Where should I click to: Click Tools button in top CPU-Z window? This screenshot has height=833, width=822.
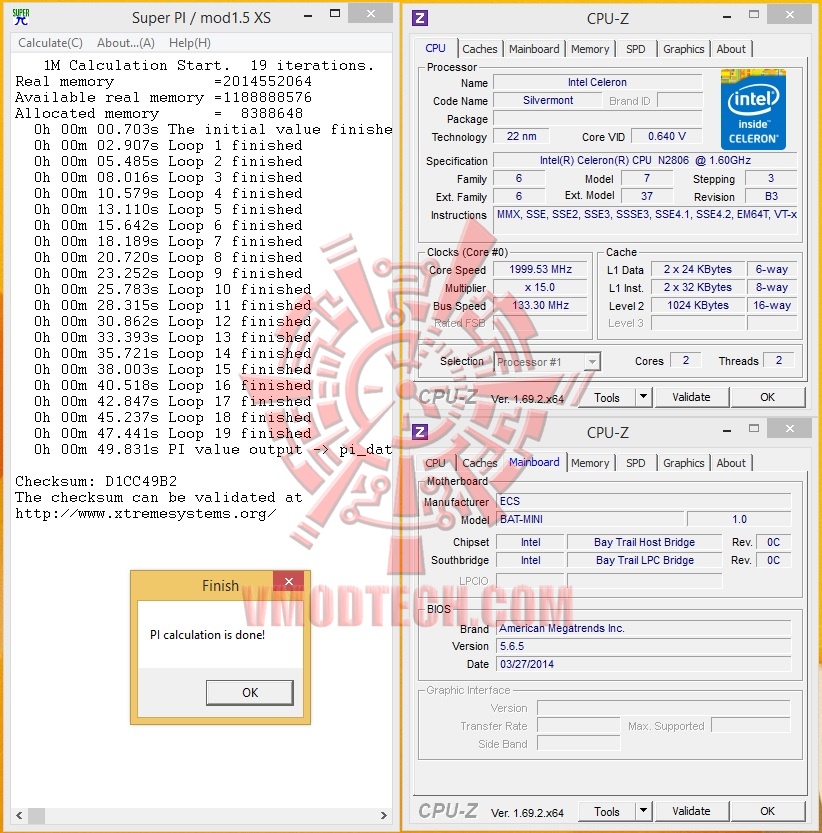[607, 397]
